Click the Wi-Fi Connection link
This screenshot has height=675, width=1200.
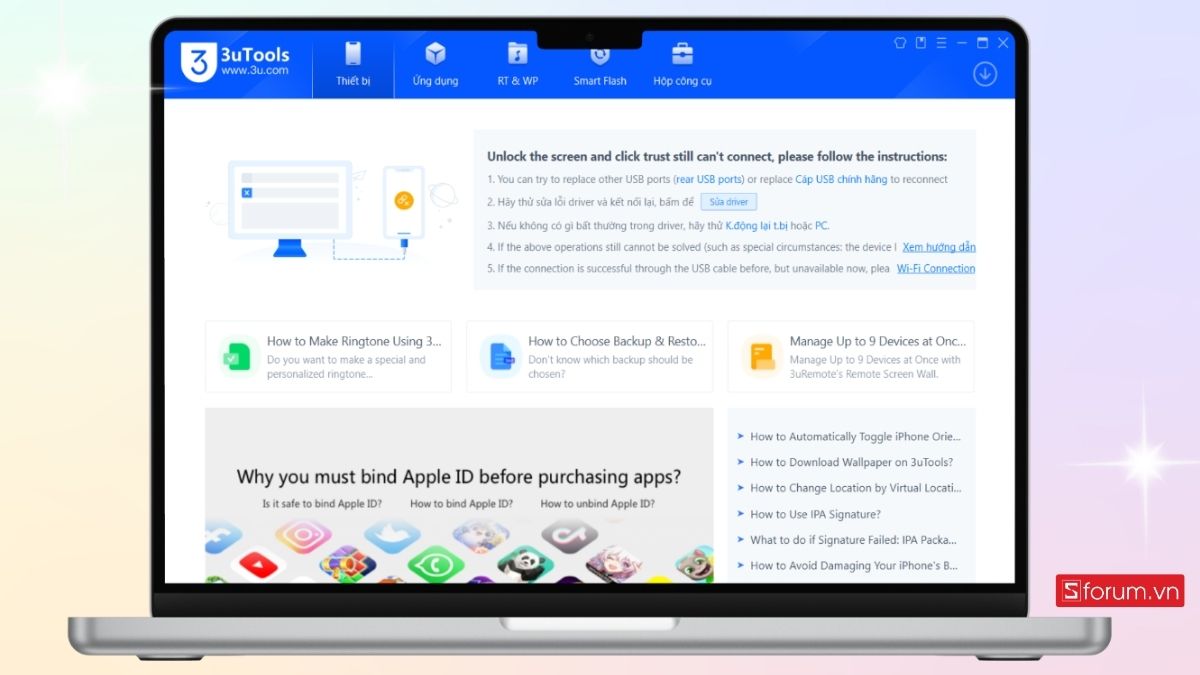click(936, 269)
